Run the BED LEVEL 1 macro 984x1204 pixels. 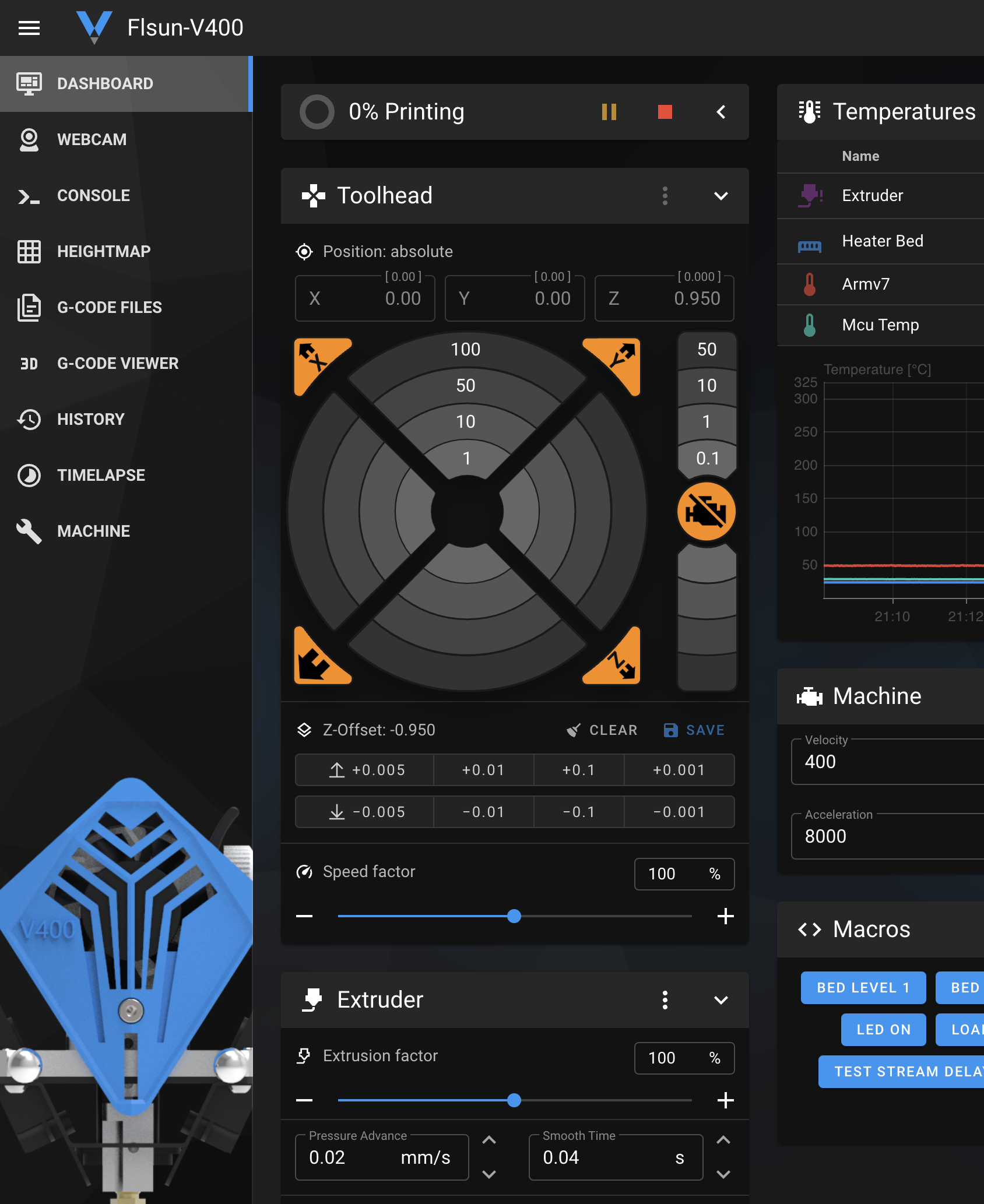point(863,988)
